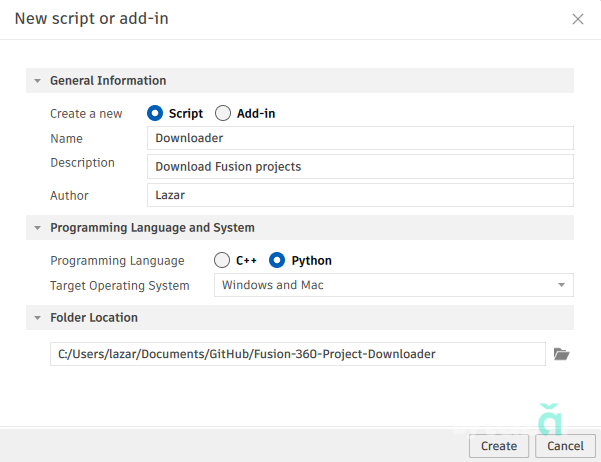Collapse Programming Language and System triangle
This screenshot has width=601, height=462.
point(37,228)
